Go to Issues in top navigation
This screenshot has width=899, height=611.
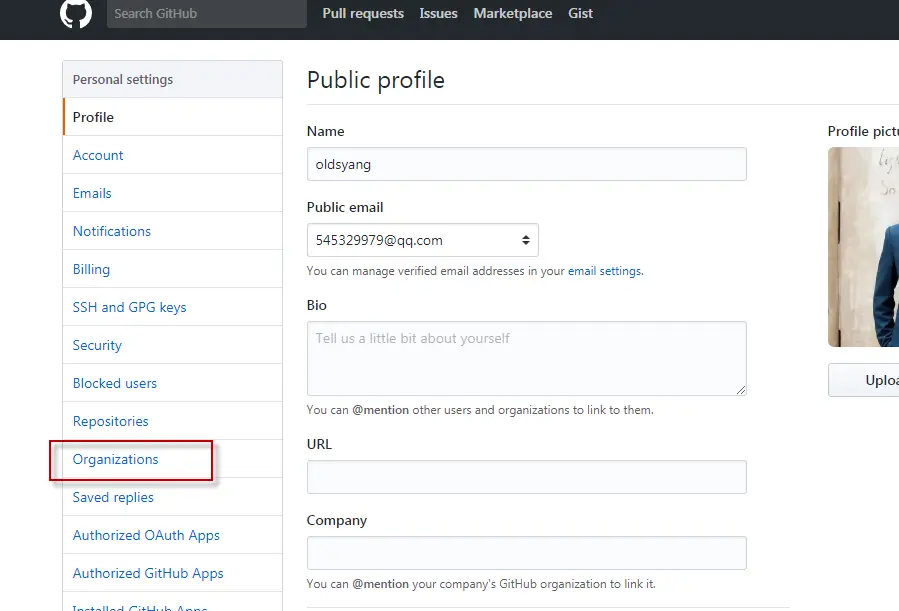(x=439, y=14)
